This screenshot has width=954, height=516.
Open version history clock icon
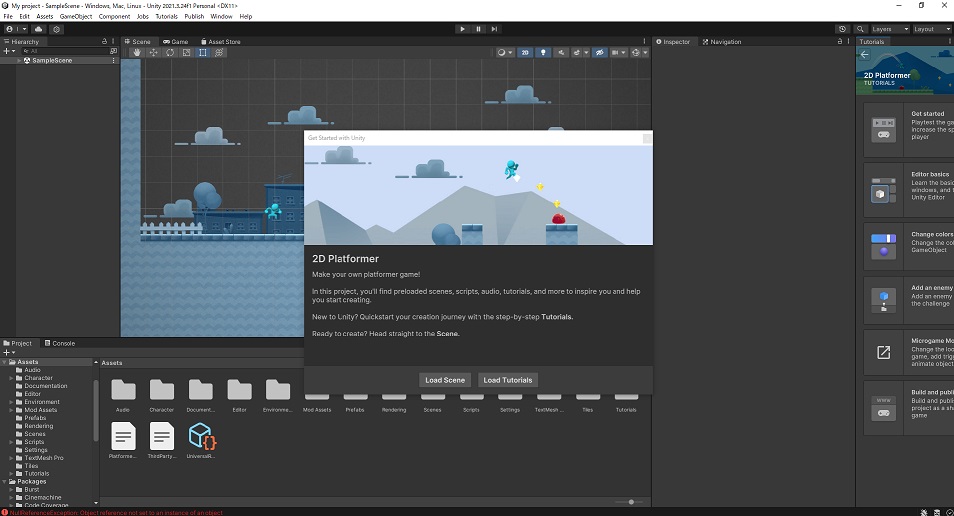[x=842, y=29]
